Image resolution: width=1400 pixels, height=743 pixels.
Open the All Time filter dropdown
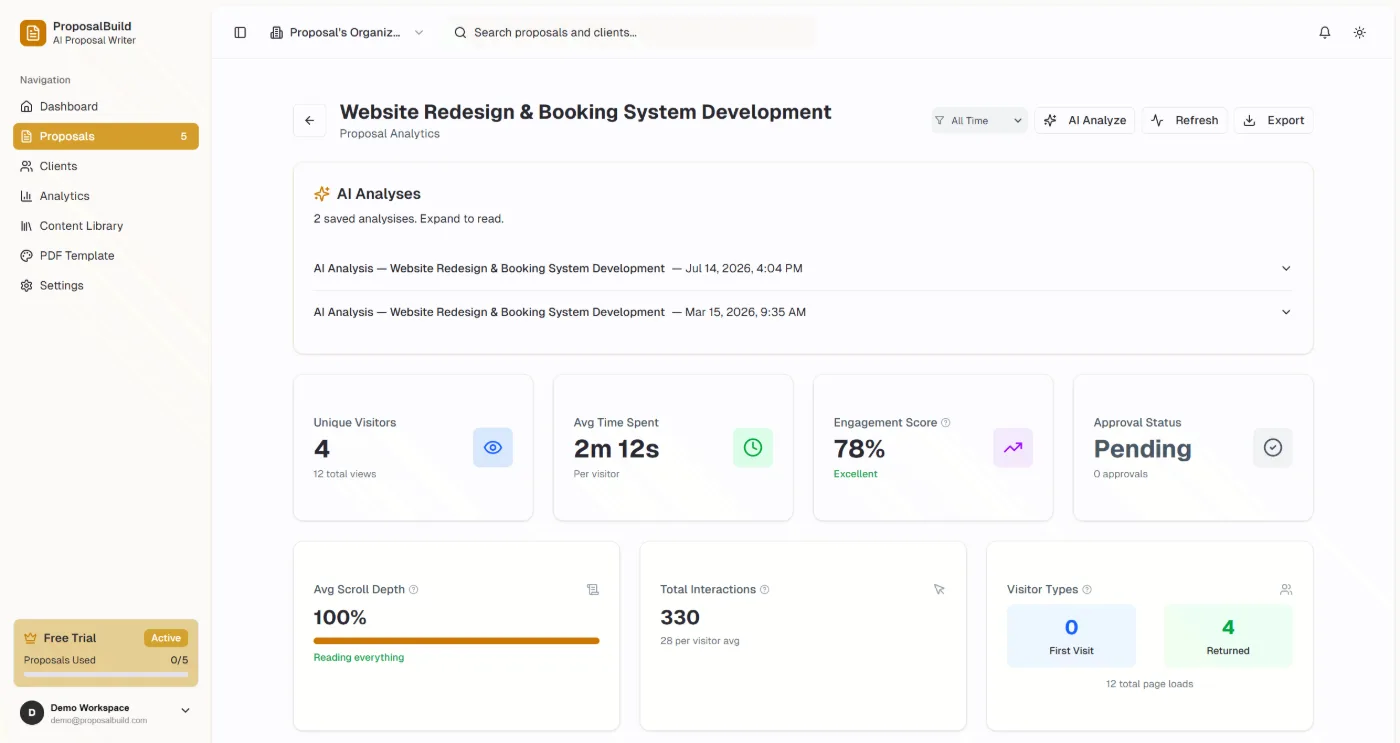[x=979, y=120]
